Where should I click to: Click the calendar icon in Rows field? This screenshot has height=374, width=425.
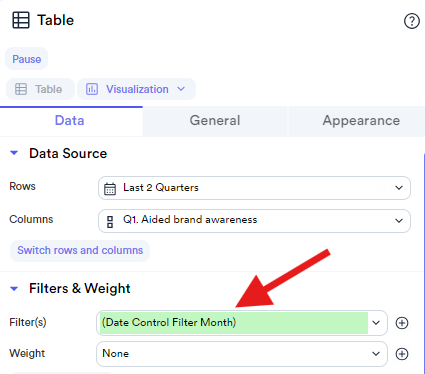[110, 188]
